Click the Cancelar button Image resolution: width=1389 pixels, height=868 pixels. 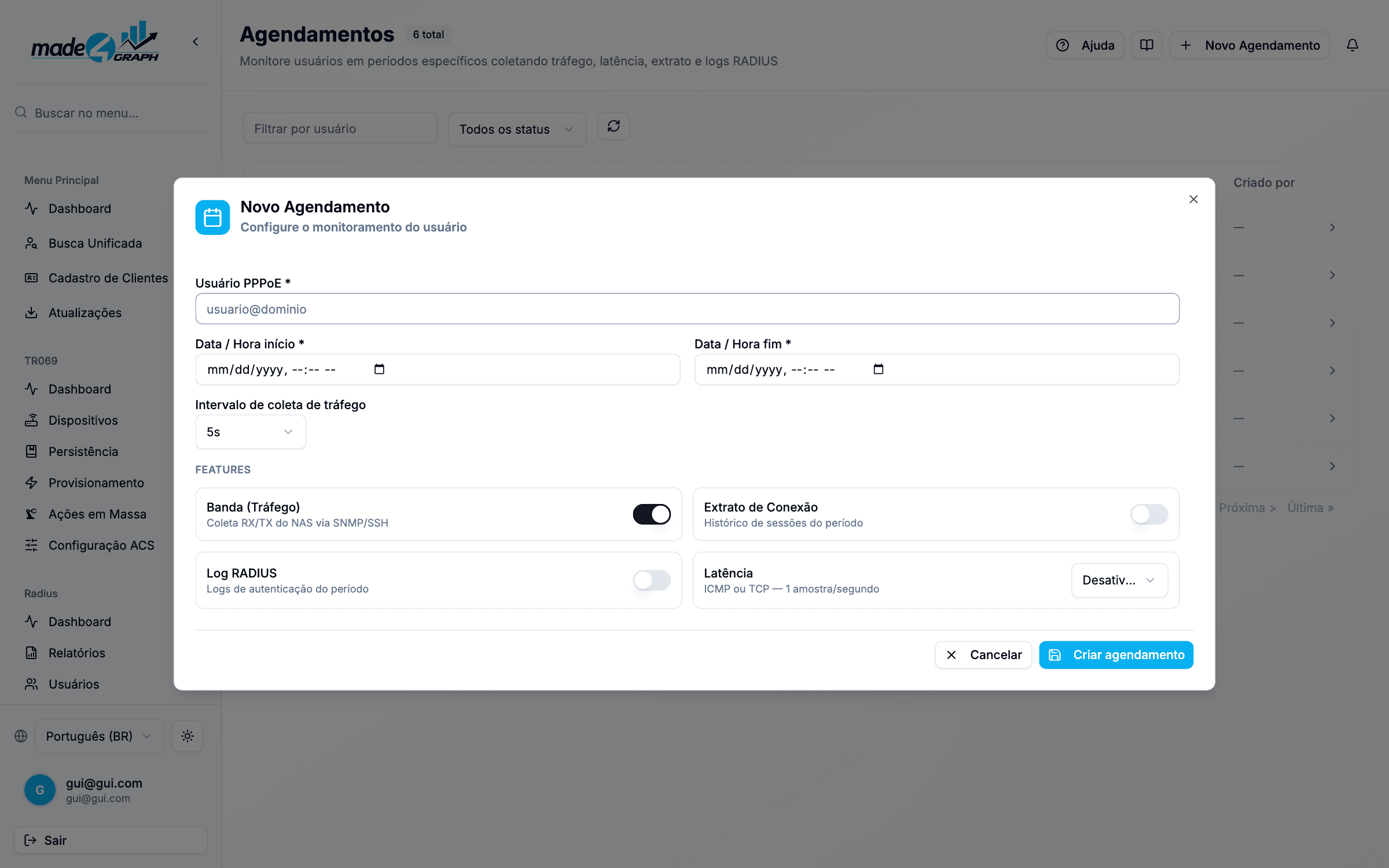pos(983,654)
